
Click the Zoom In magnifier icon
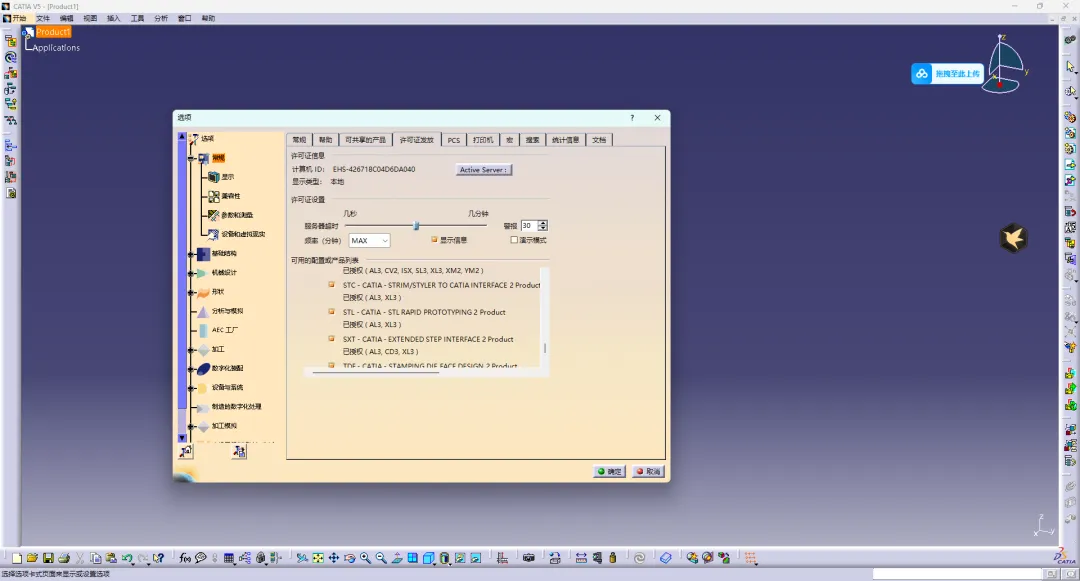(x=365, y=558)
